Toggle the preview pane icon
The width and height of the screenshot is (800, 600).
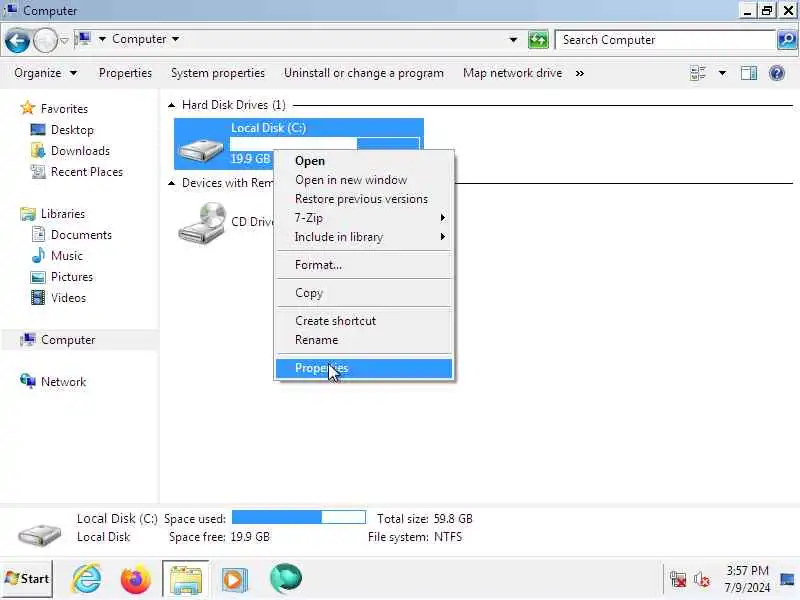click(x=748, y=73)
